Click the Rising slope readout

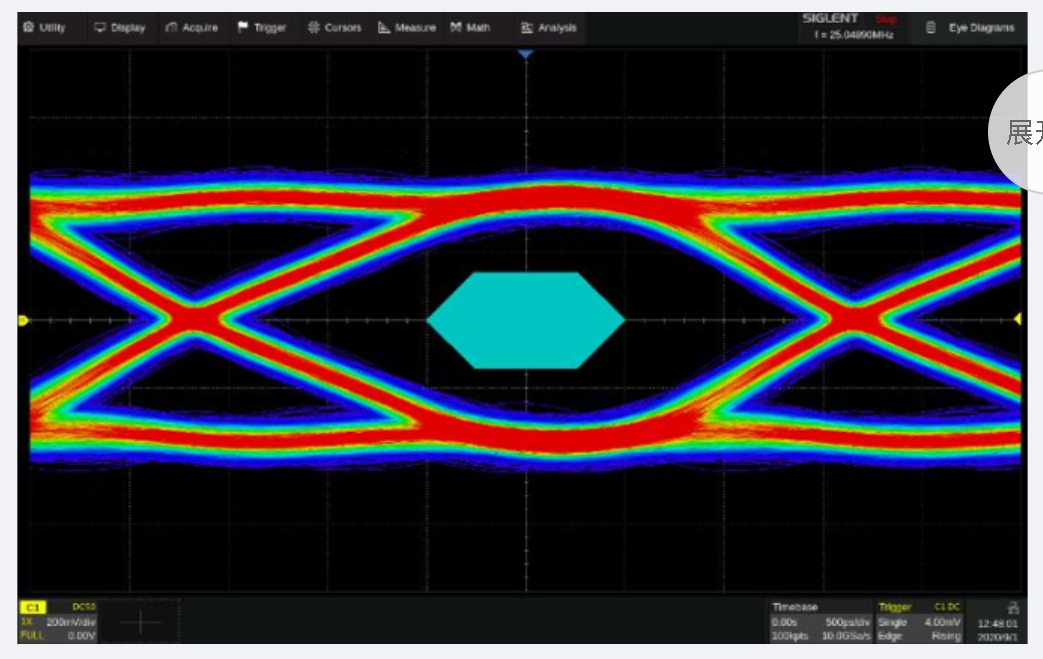tap(947, 636)
